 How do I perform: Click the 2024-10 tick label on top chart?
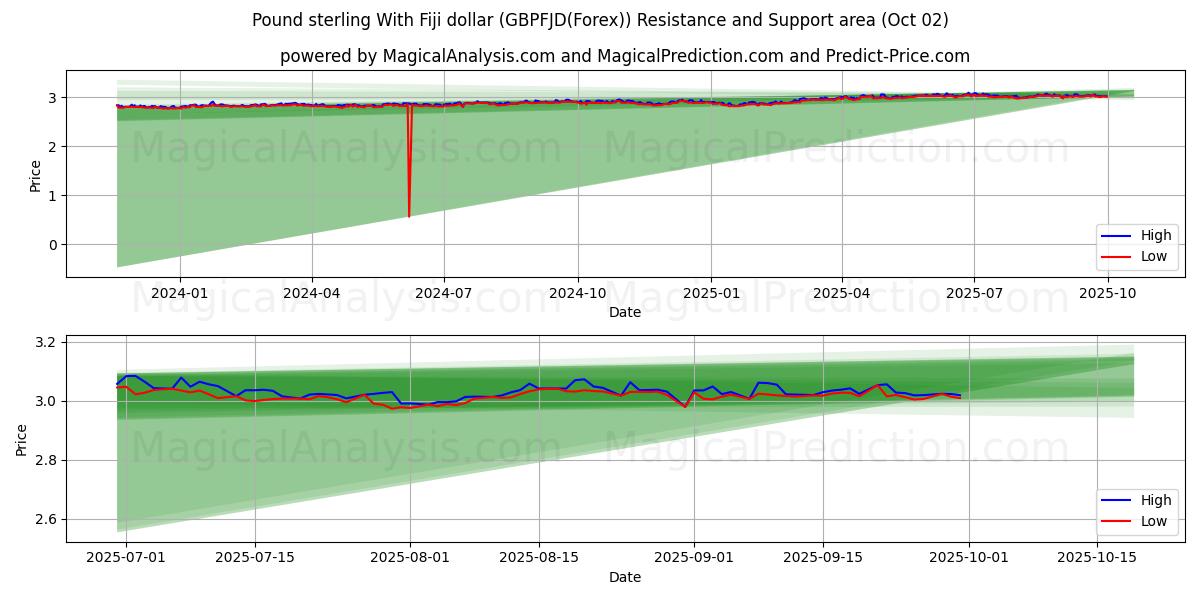pos(577,293)
